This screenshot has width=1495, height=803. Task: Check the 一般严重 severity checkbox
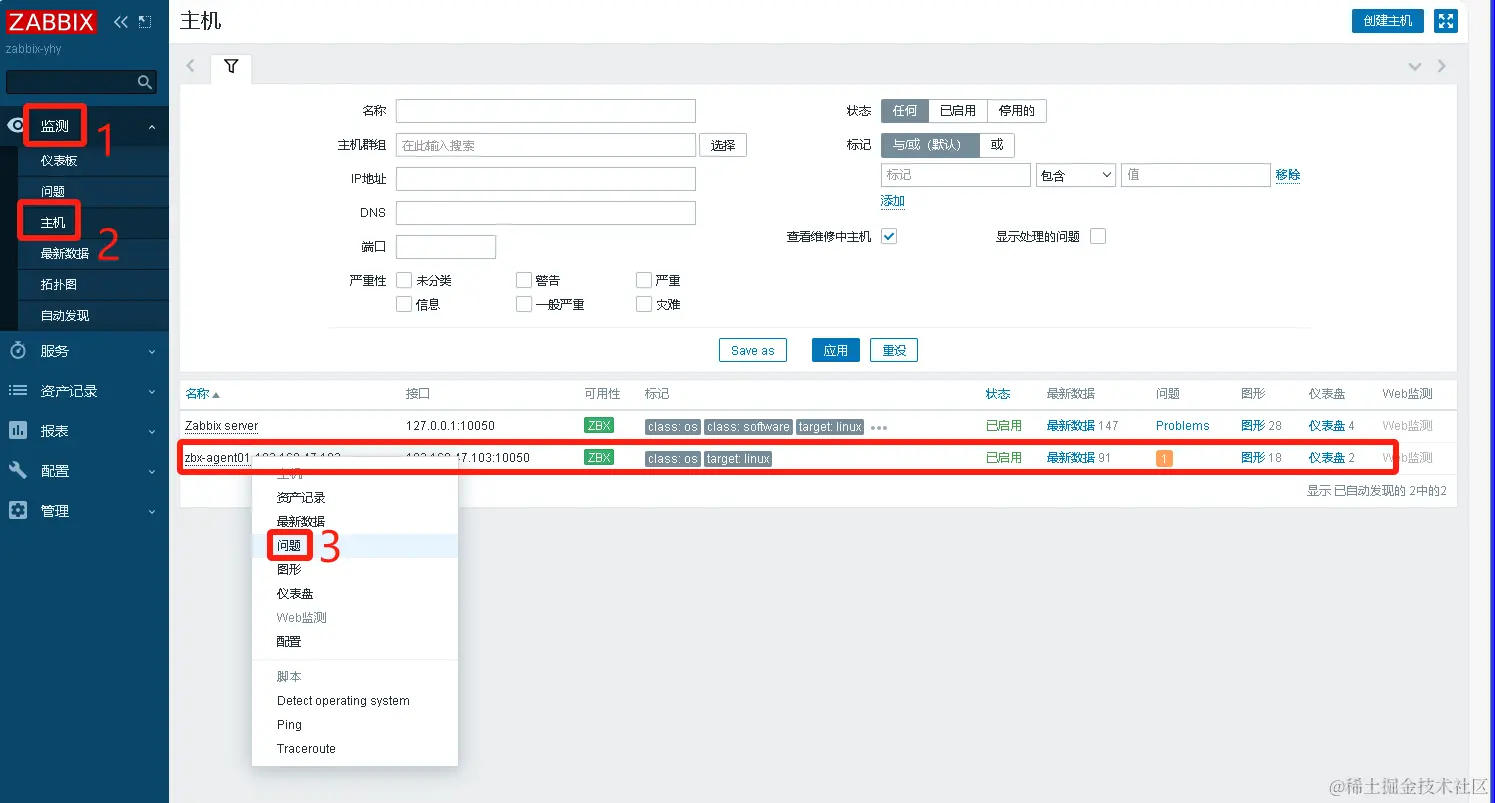524,304
